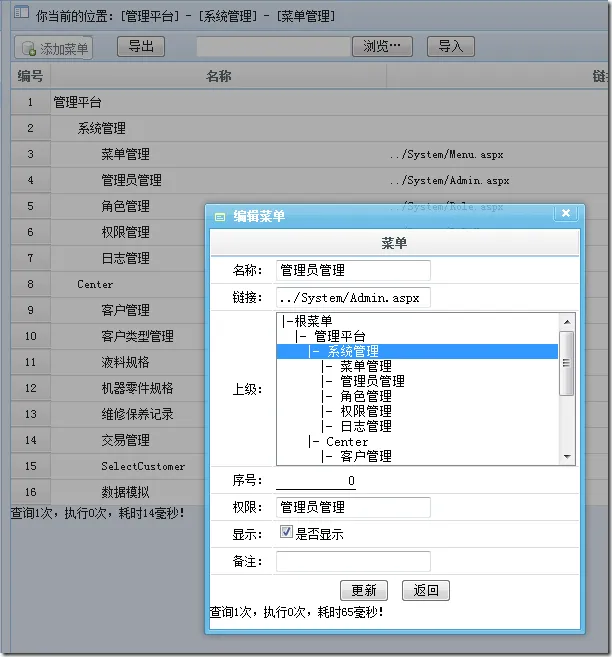
Task: Select the 系统管理 row in the background table
Action: (x=309, y=128)
